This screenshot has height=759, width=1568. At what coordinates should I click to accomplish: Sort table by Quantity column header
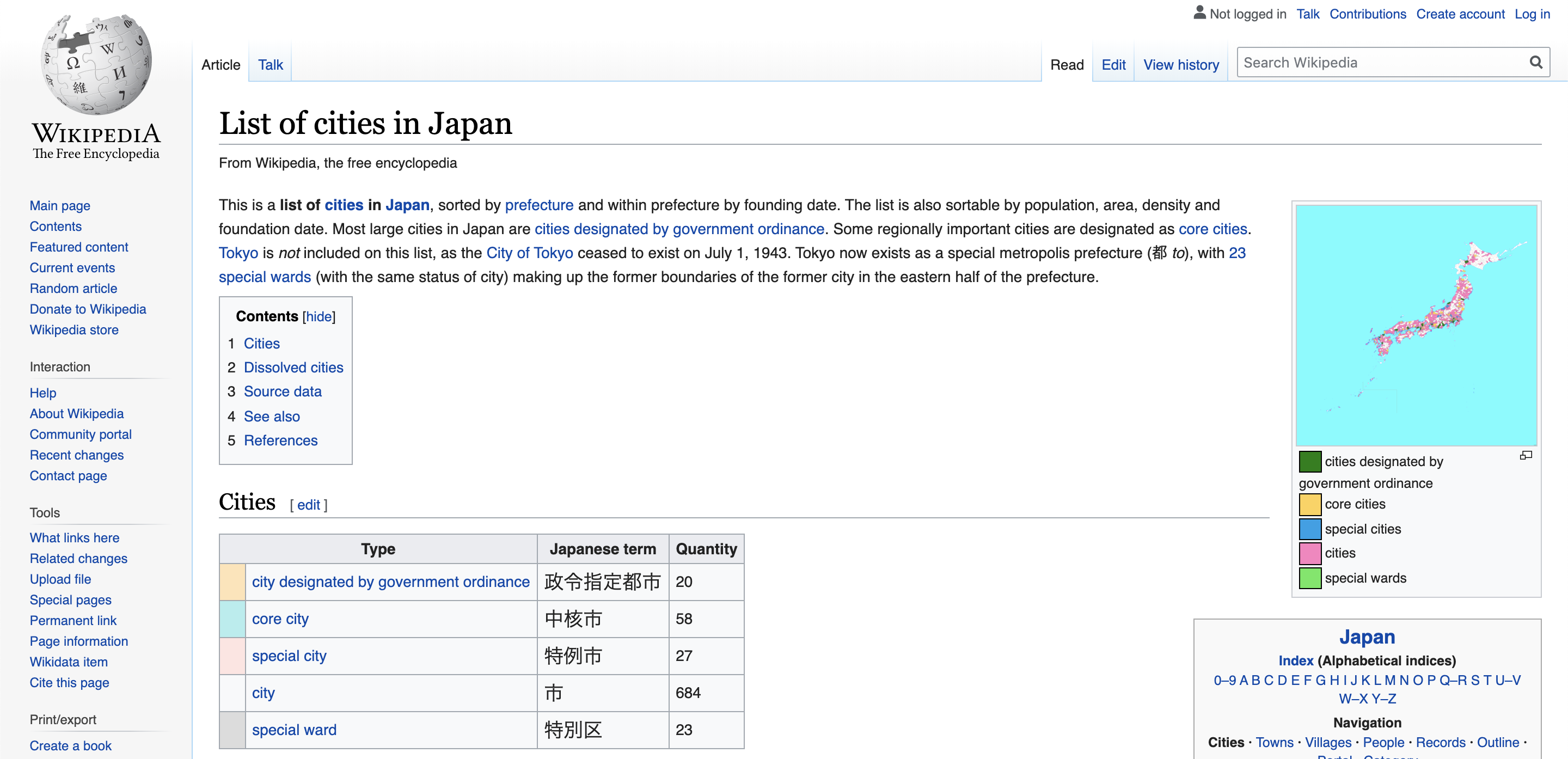click(x=706, y=549)
